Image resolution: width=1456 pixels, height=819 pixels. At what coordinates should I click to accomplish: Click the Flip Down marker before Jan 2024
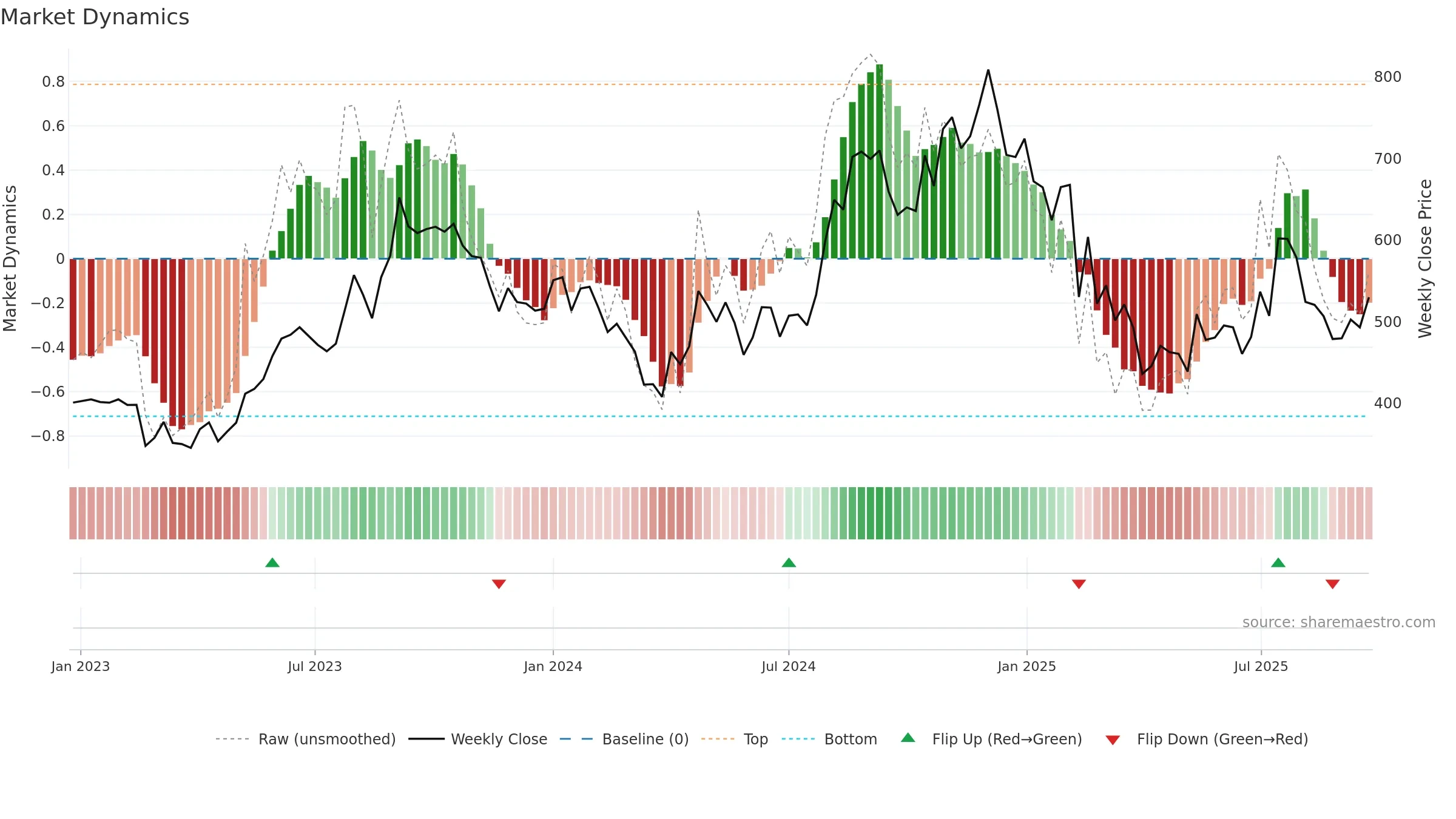pyautogui.click(x=499, y=584)
